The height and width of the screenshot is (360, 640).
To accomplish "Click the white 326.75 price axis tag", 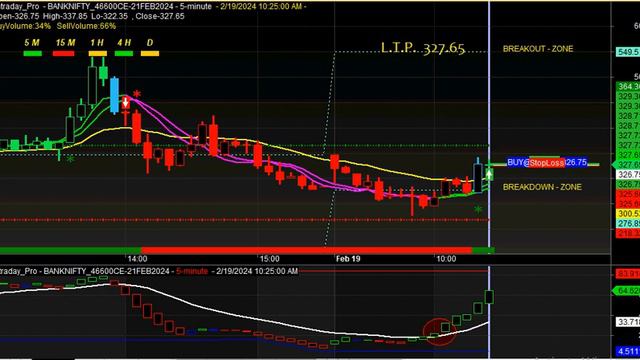I will pos(628,175).
